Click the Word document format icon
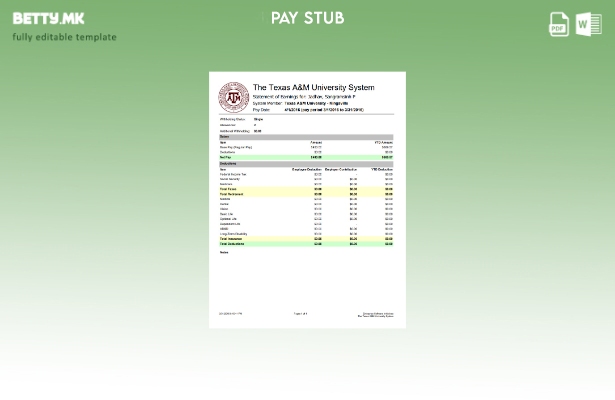The height and width of the screenshot is (400, 615). [x=588, y=24]
